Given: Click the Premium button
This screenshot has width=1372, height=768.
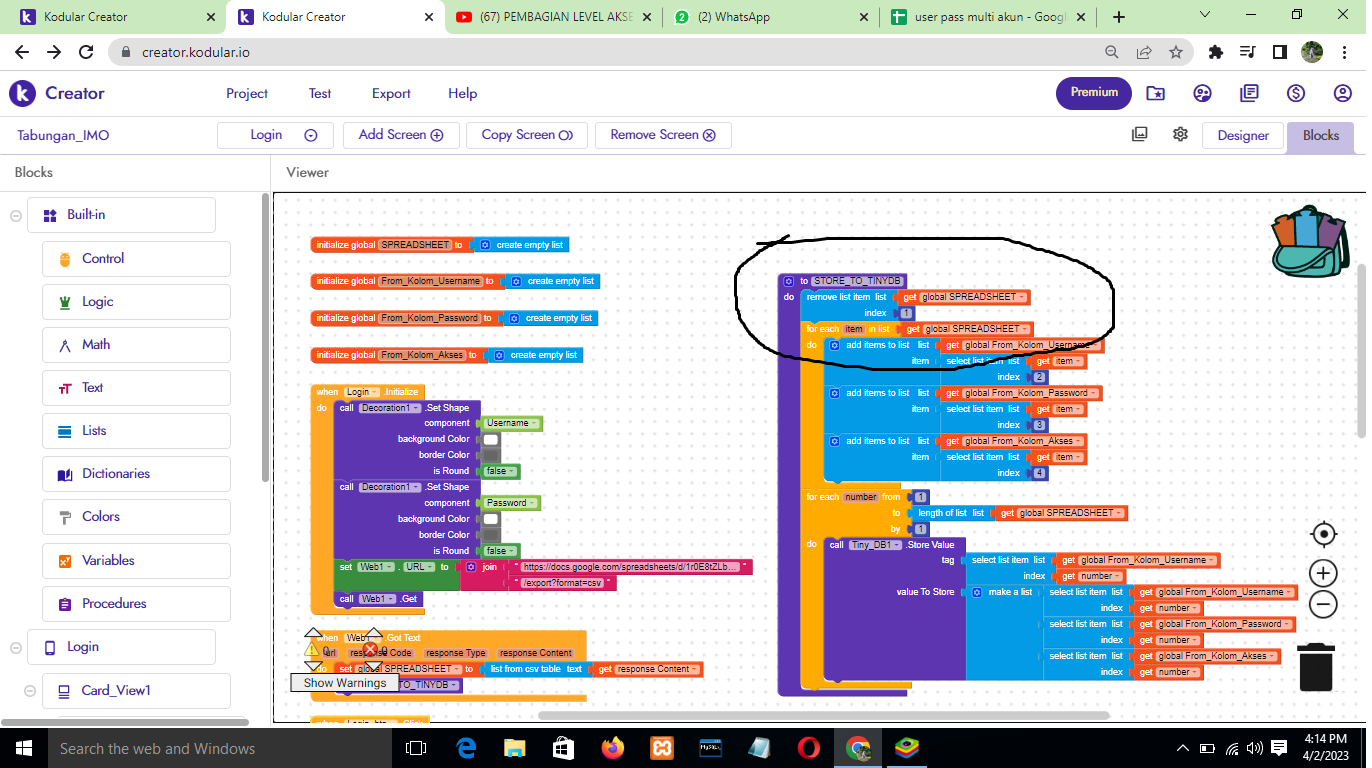Looking at the screenshot, I should click(1094, 93).
